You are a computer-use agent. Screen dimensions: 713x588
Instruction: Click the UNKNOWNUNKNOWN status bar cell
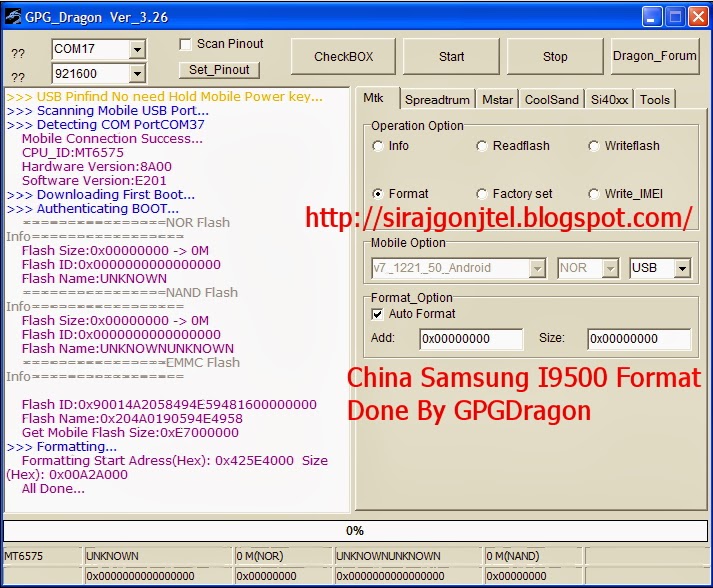[x=408, y=556]
